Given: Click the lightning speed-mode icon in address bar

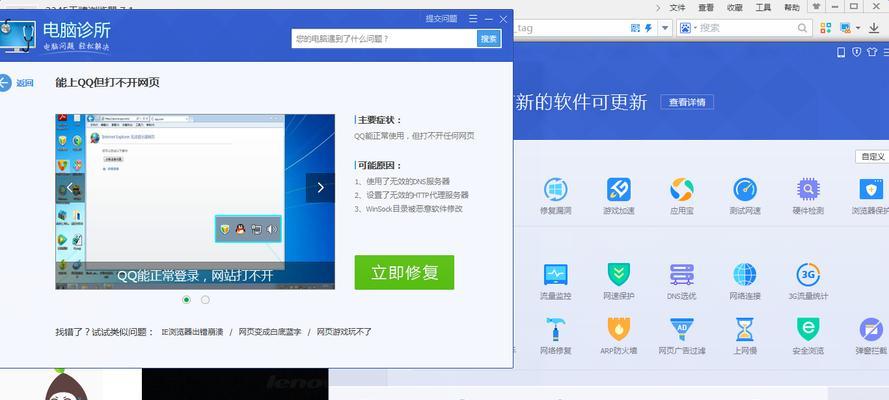Looking at the screenshot, I should [x=649, y=28].
